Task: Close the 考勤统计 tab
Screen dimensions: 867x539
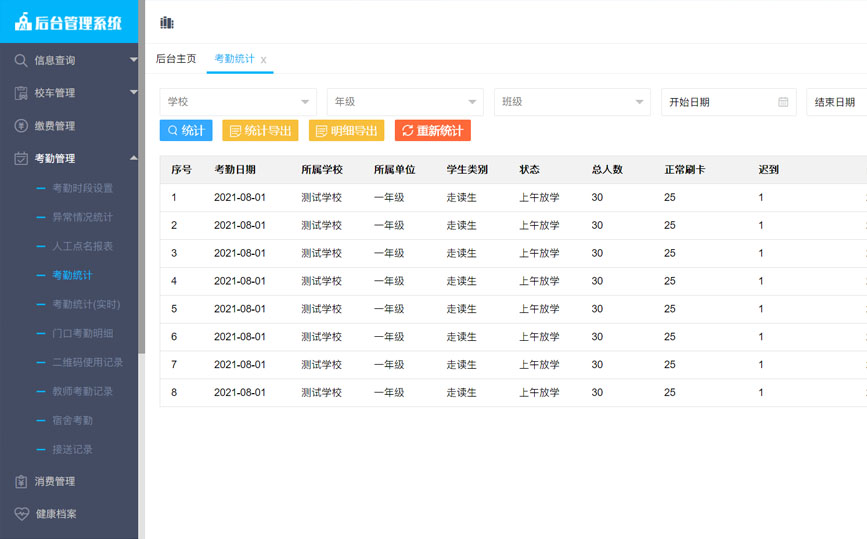Action: [x=263, y=60]
